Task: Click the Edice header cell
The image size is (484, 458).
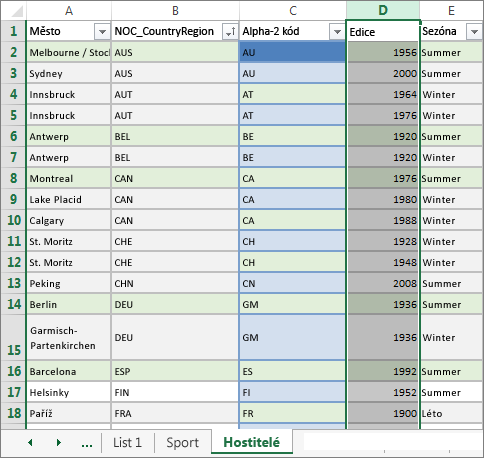Action: [383, 32]
